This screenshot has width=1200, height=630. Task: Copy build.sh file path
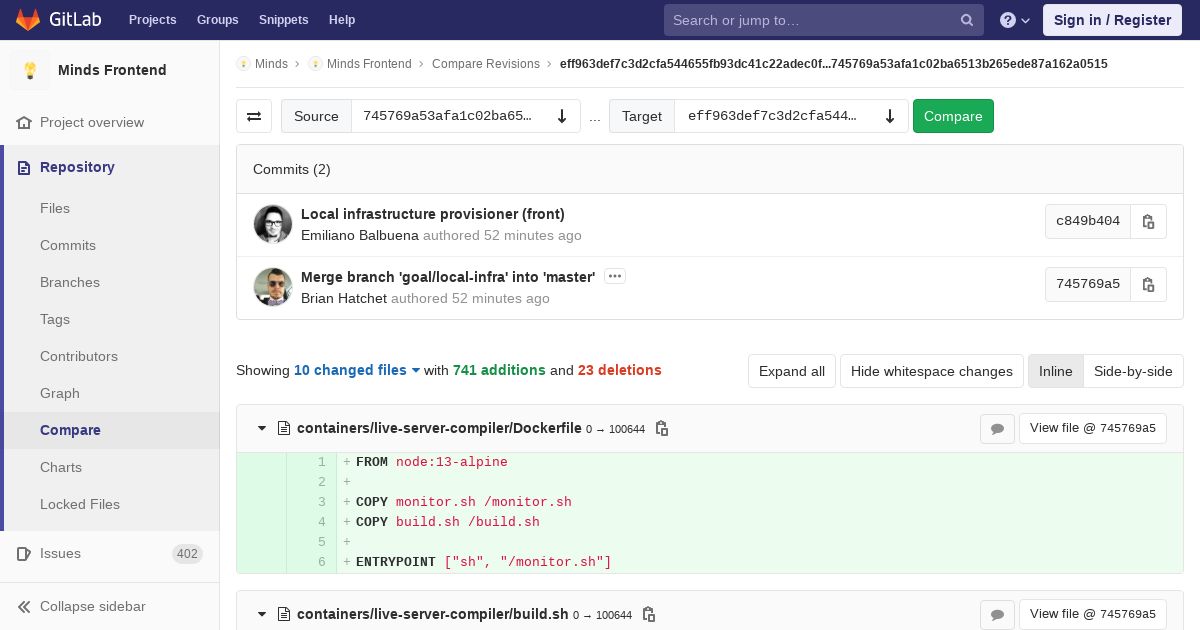(x=648, y=614)
